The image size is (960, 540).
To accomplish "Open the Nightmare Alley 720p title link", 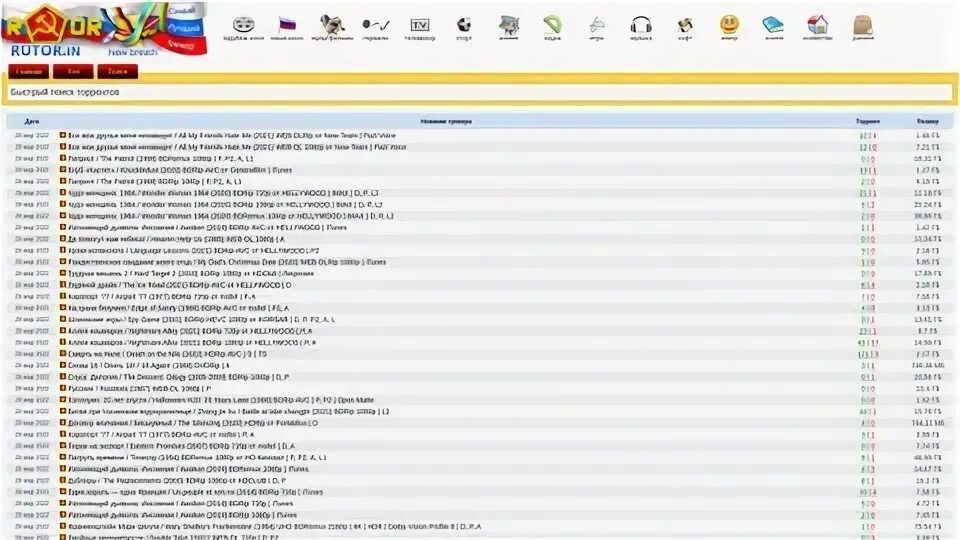I will pyautogui.click(x=190, y=331).
